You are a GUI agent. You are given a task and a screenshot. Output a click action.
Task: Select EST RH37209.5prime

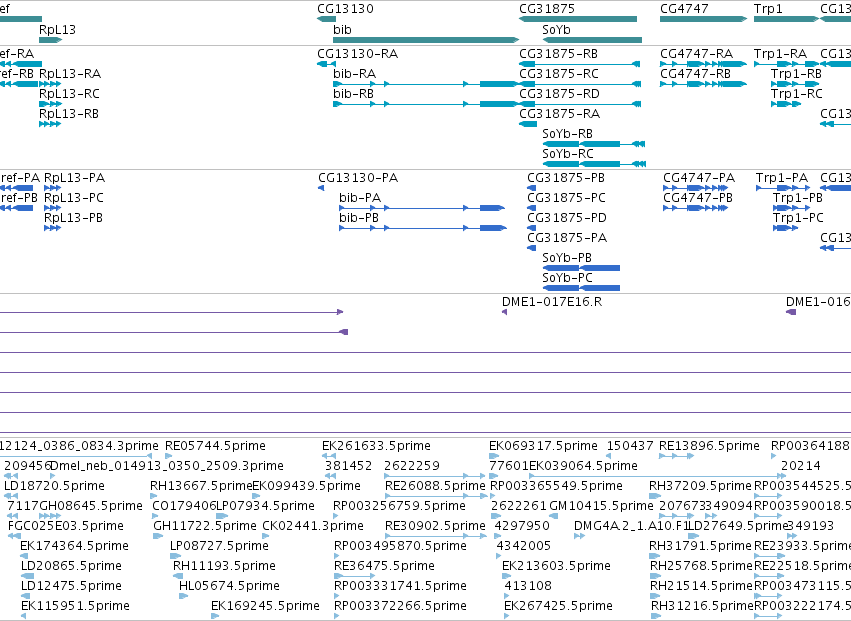pos(701,486)
